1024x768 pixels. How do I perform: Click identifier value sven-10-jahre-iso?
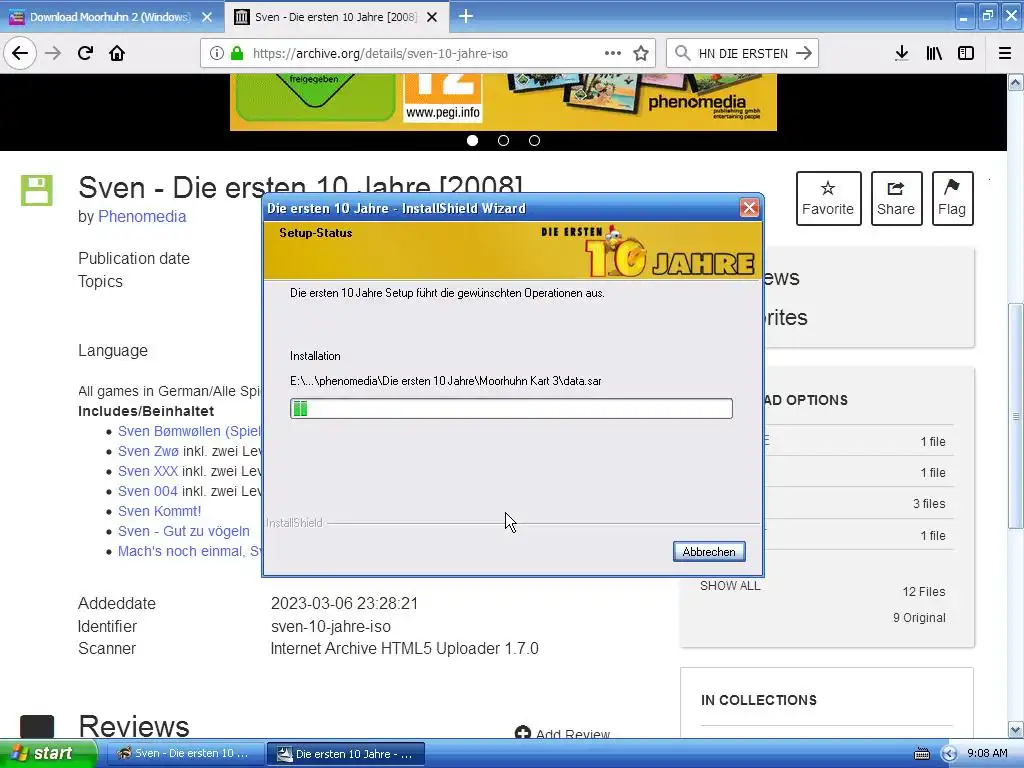tap(330, 626)
